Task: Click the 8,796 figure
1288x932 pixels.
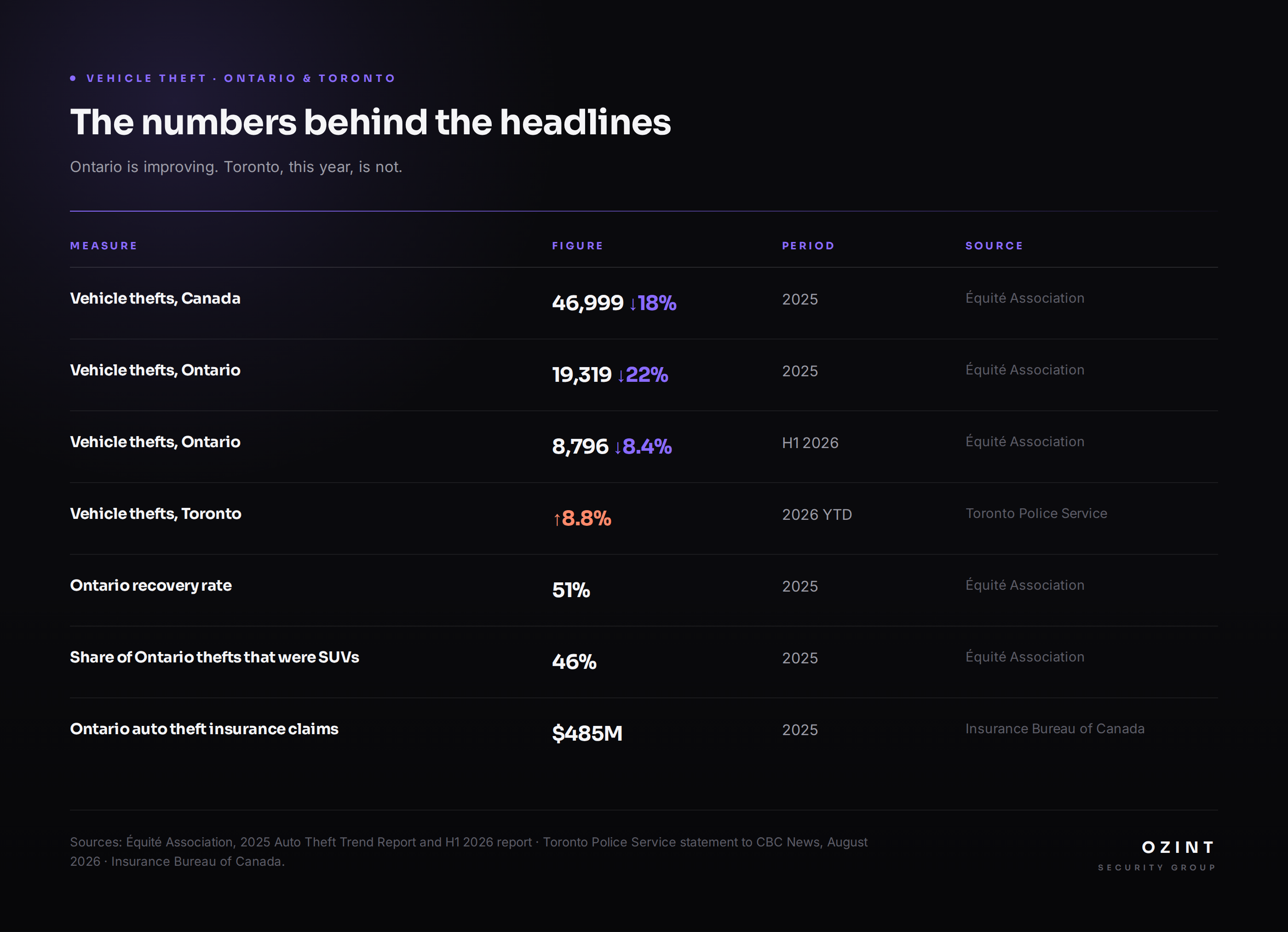Action: point(580,446)
